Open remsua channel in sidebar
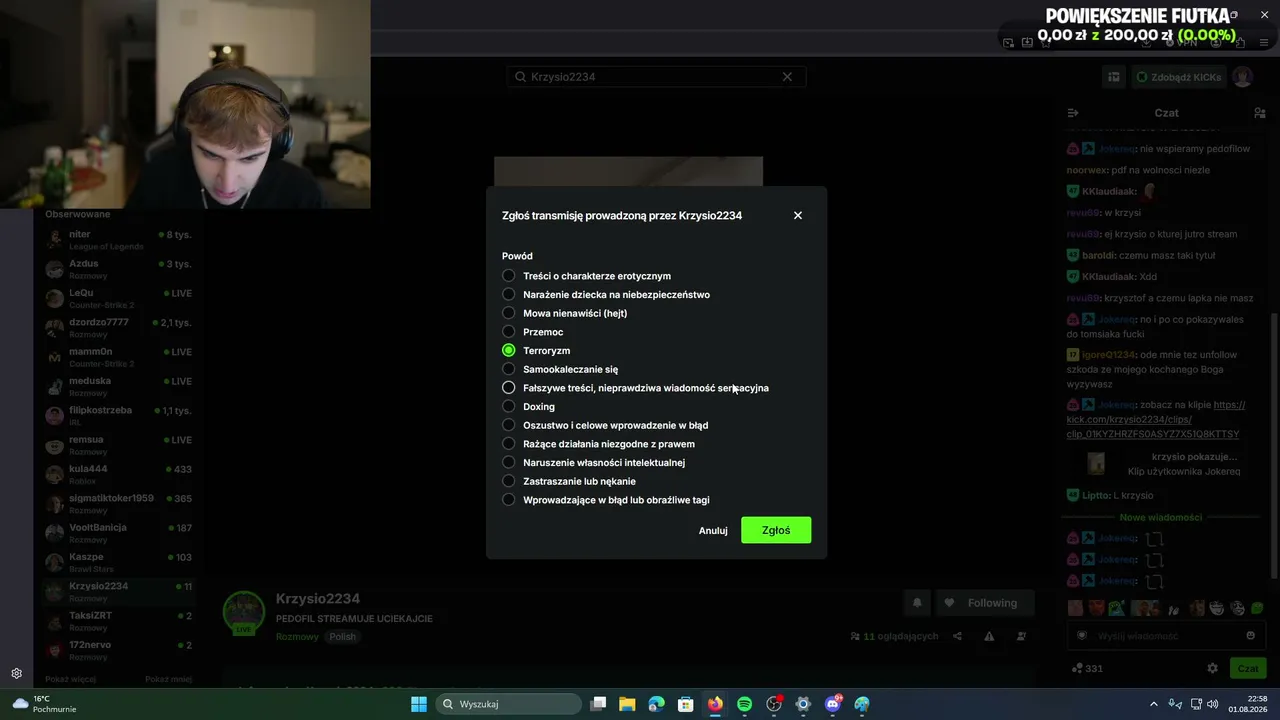Screen dimensions: 1280x720 (x=120, y=445)
